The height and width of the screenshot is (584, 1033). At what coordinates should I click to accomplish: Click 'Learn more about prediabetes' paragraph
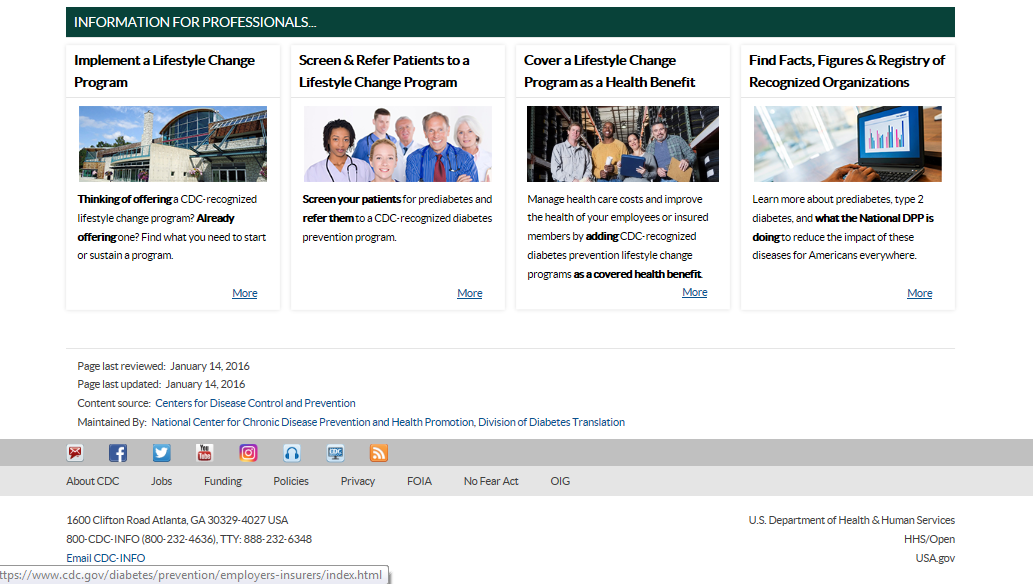point(843,227)
